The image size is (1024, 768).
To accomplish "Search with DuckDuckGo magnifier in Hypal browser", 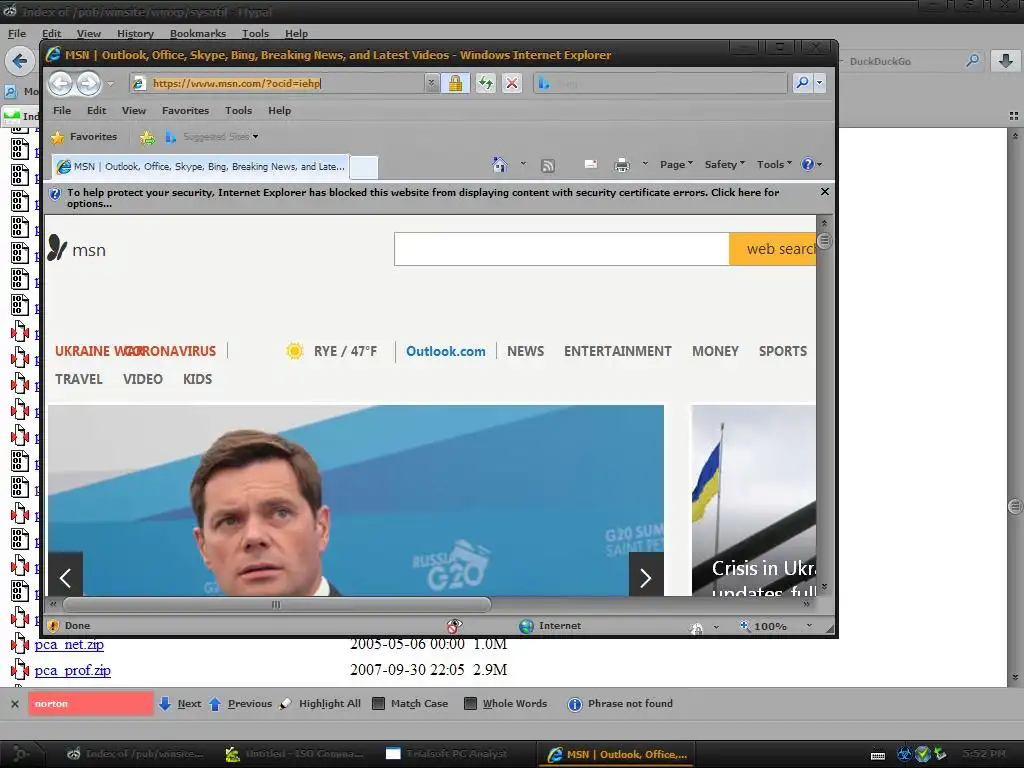I will [x=972, y=61].
